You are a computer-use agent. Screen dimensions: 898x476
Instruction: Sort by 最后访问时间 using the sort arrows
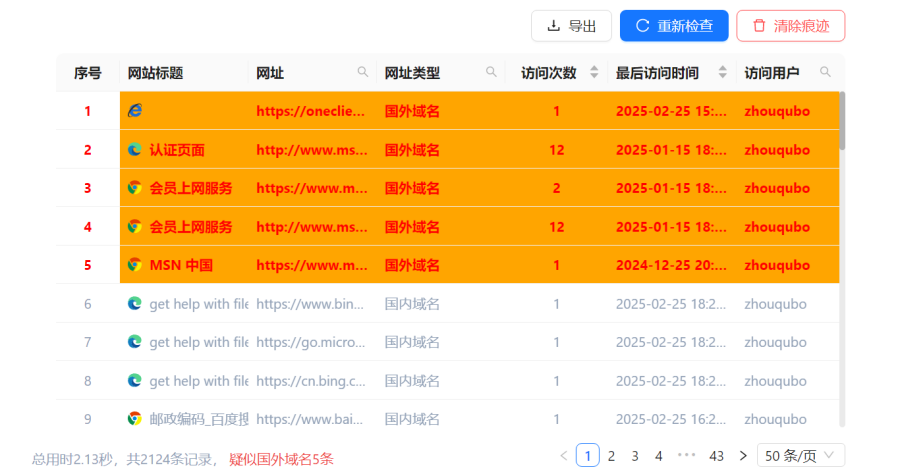721,73
